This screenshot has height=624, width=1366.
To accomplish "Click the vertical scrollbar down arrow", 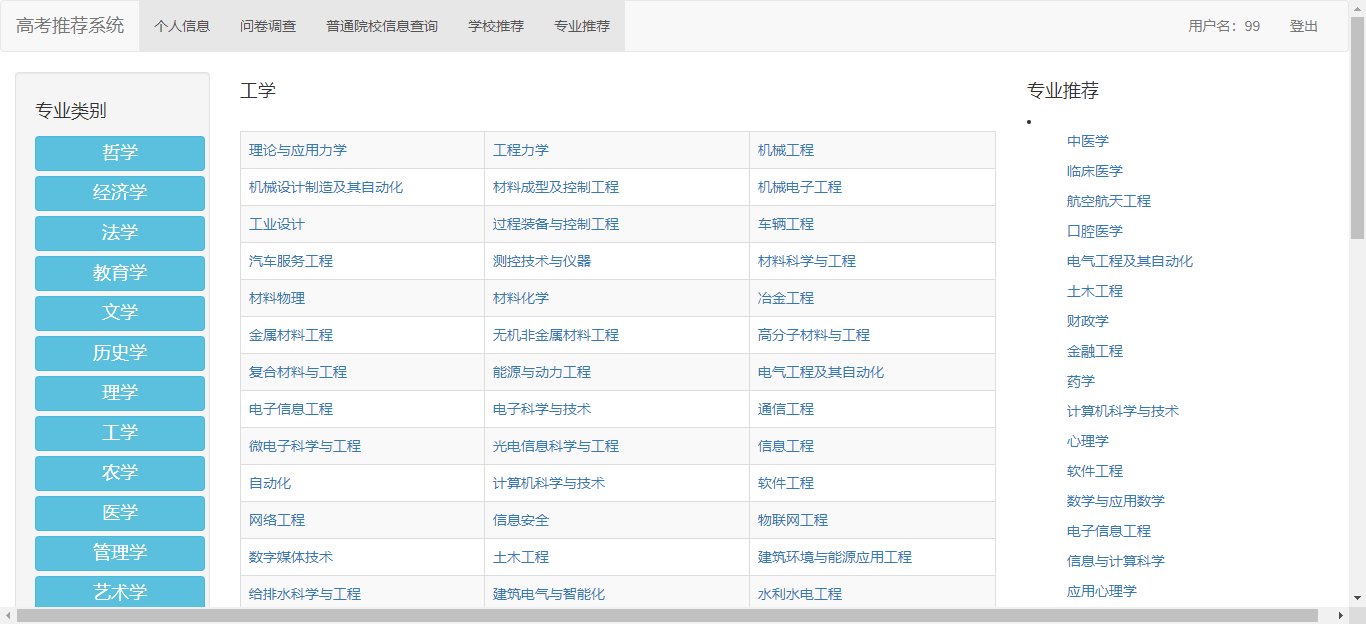I will tap(1357, 598).
